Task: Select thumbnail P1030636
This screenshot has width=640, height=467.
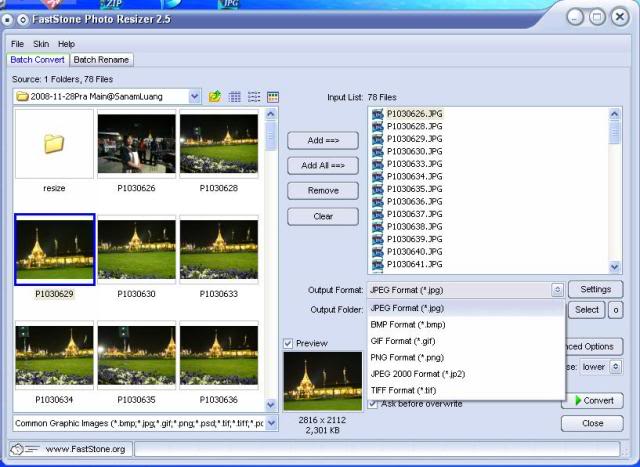Action: 219,355
